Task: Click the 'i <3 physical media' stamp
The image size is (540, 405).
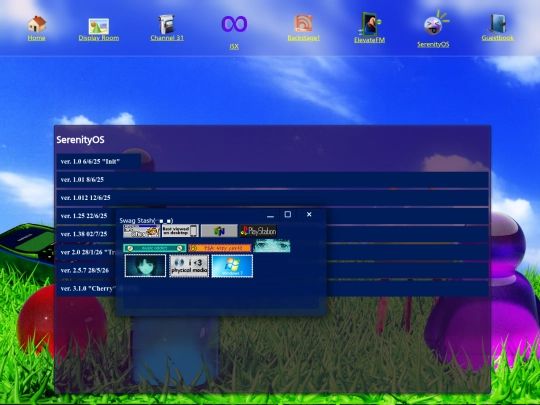Action: [189, 266]
